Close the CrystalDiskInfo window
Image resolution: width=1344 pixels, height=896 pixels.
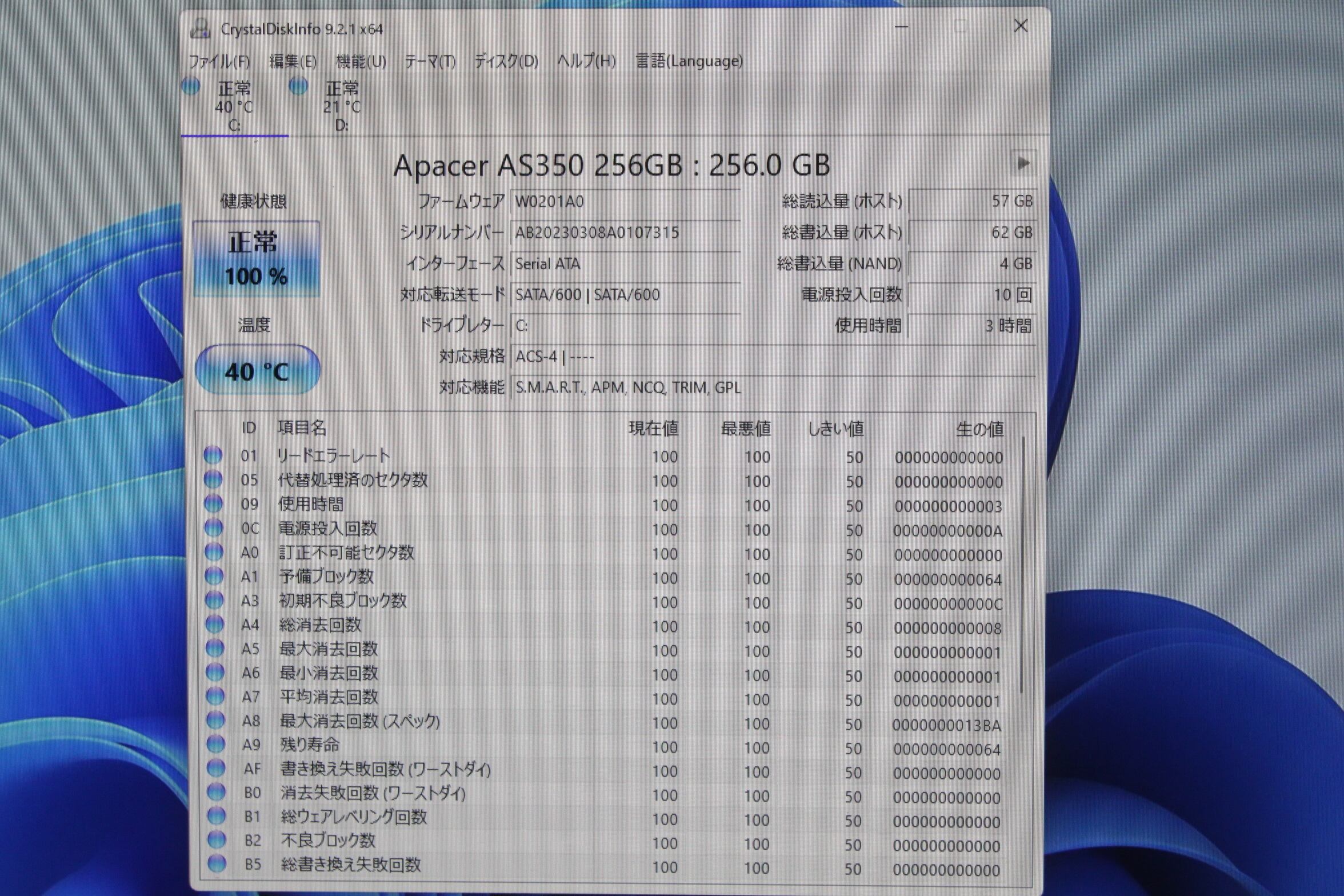(1021, 26)
